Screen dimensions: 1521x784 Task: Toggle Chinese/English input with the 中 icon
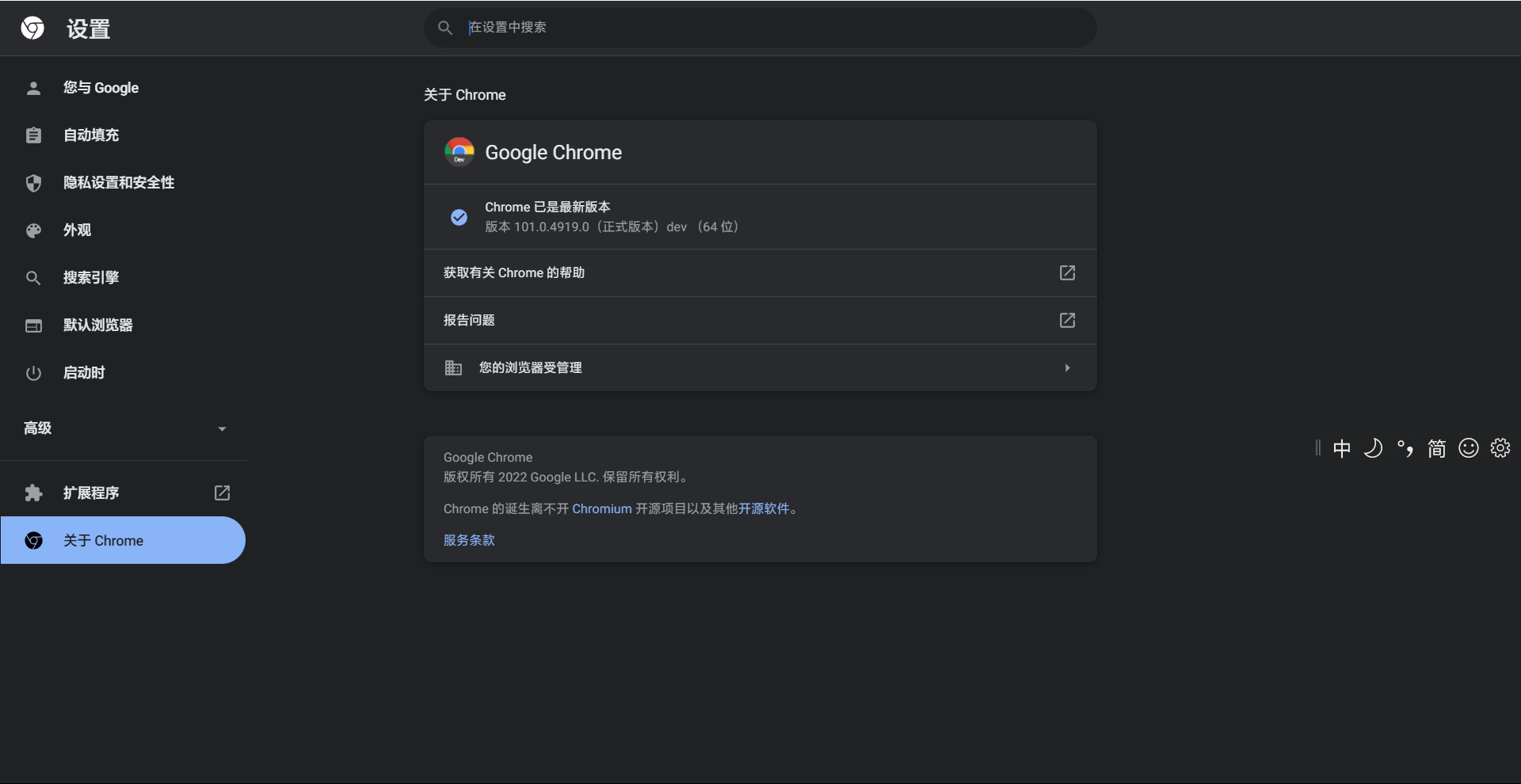(x=1342, y=448)
